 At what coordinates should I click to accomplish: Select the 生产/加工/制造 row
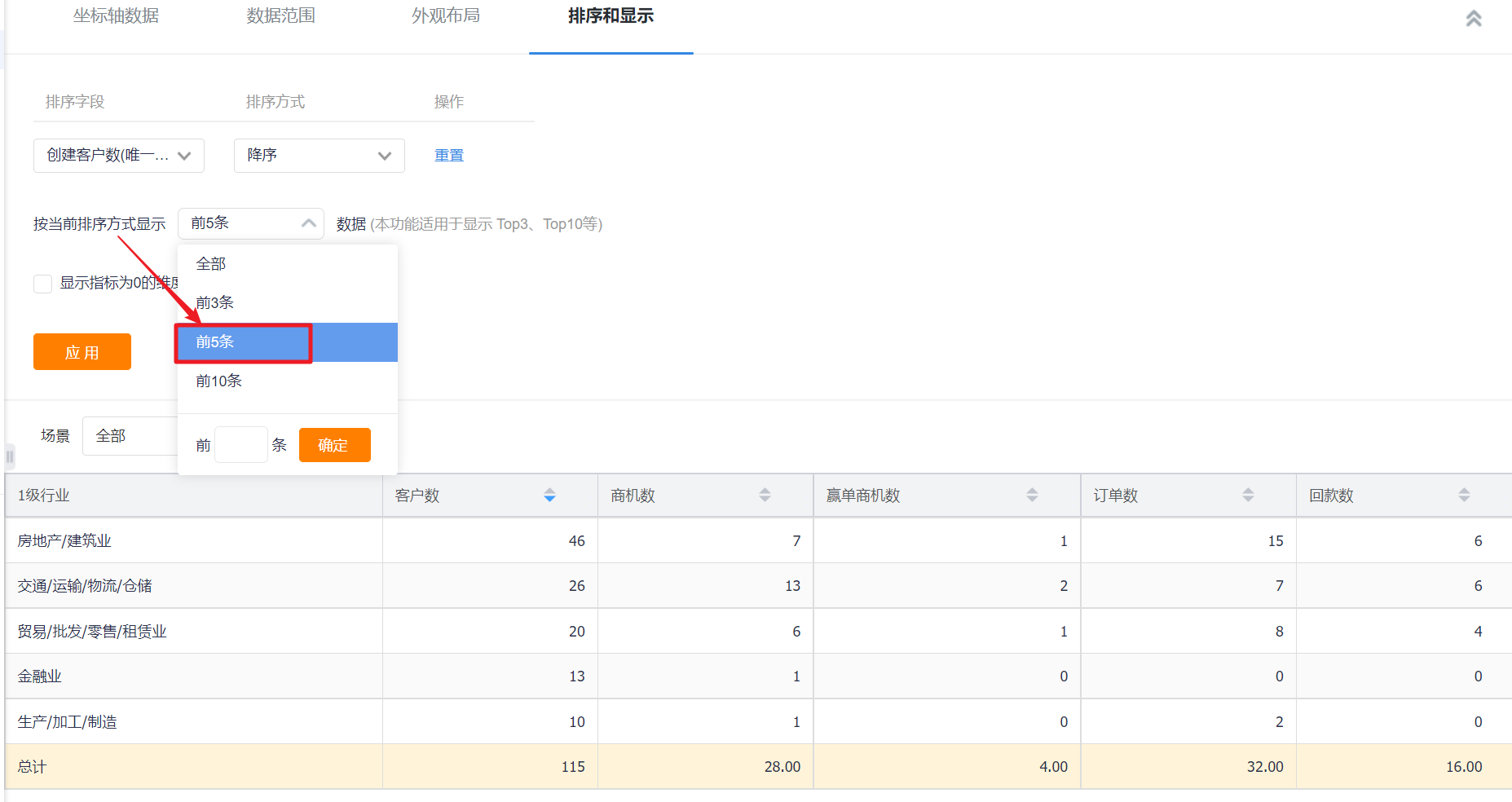(758, 721)
